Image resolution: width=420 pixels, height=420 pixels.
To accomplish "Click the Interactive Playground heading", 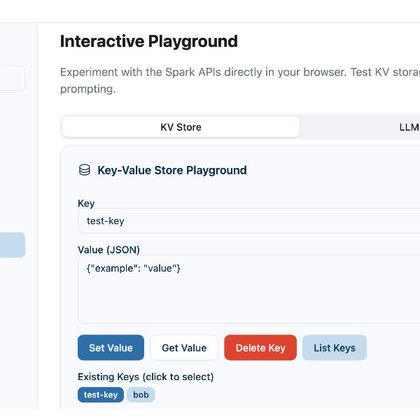I will point(149,42).
